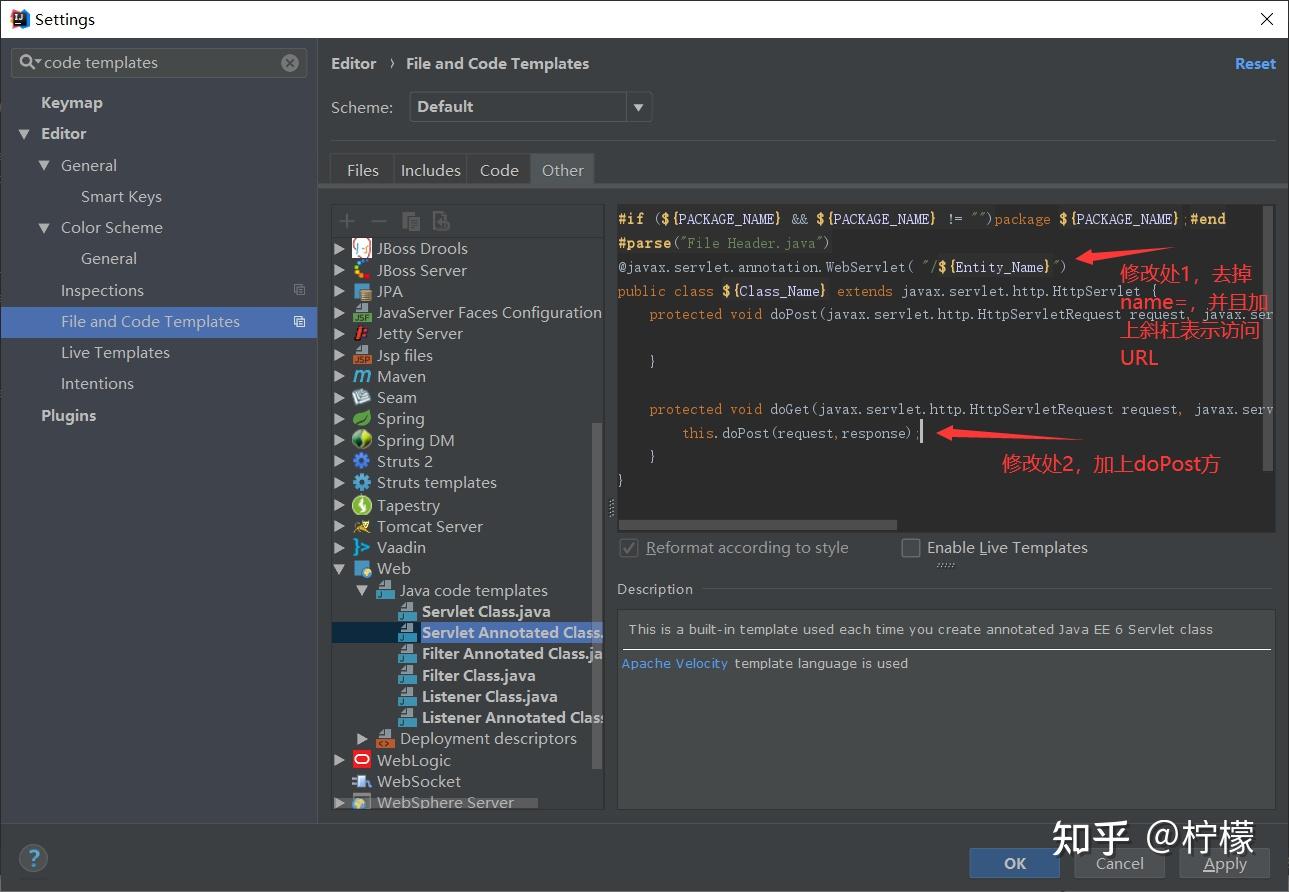Select Servlet Class.java template
Image resolution: width=1289 pixels, height=892 pixels.
pyautogui.click(x=486, y=612)
